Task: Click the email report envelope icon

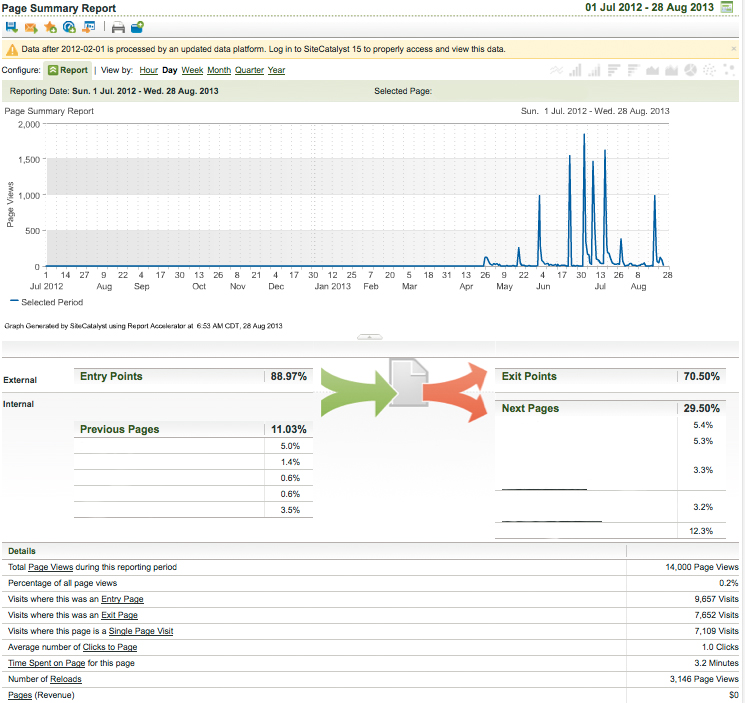Action: (31, 28)
